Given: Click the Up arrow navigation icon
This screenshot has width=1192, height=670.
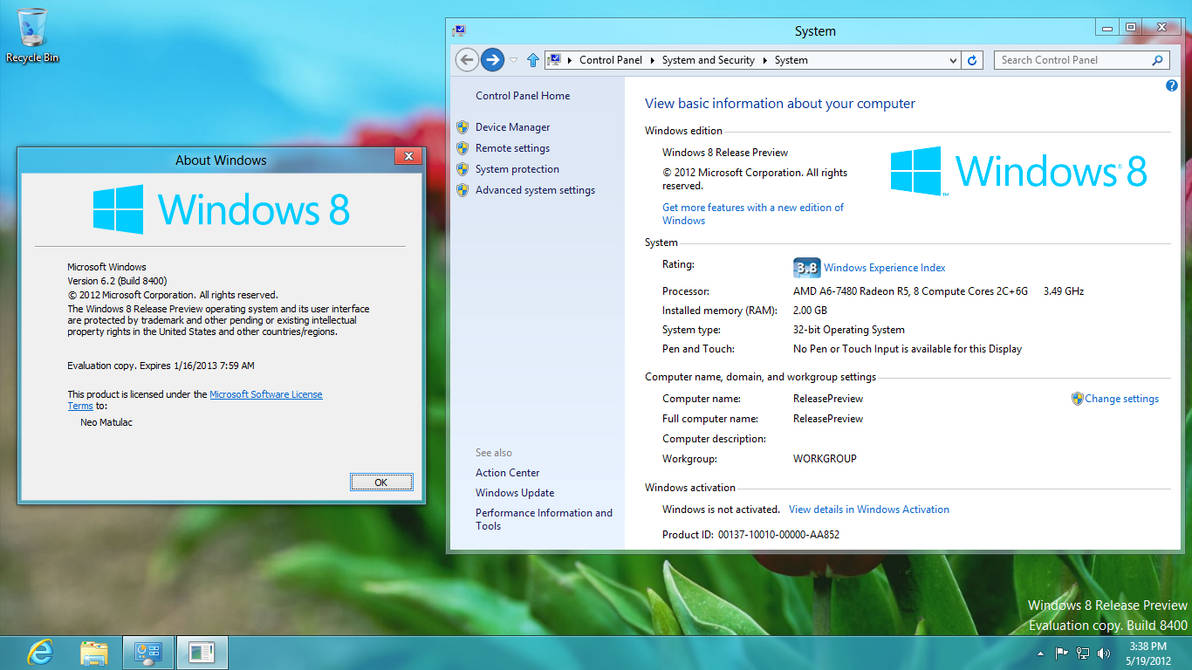Looking at the screenshot, I should 532,59.
